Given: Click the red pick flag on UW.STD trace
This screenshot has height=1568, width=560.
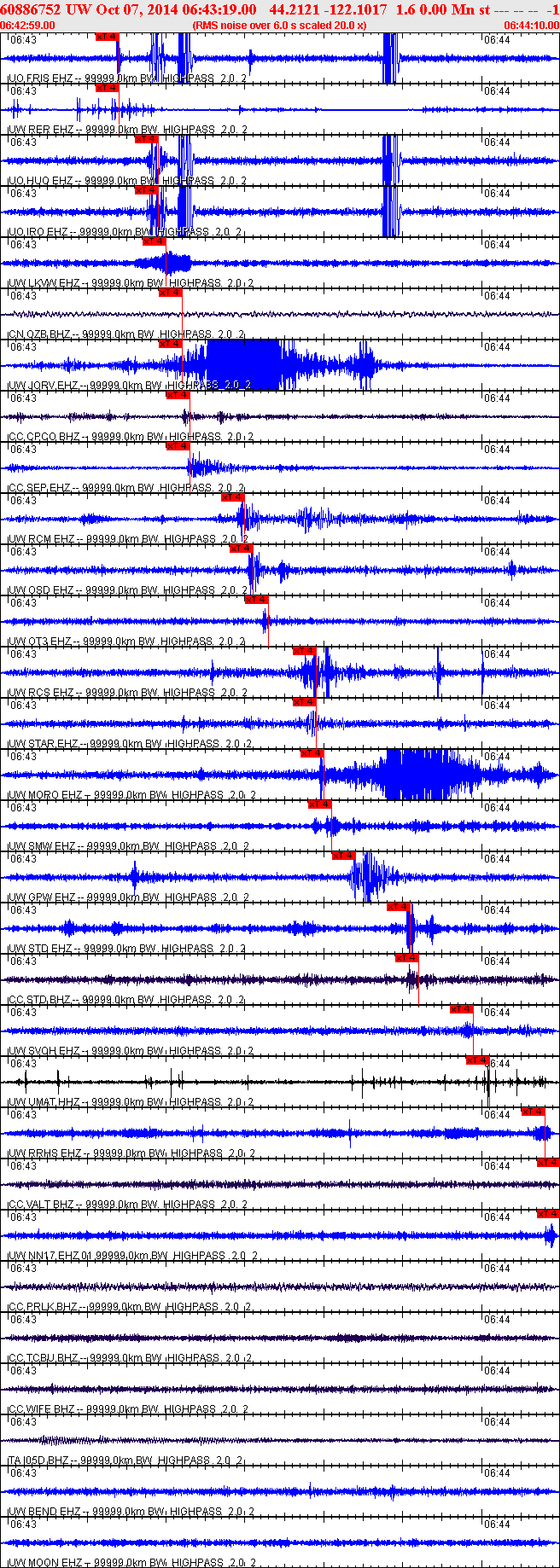Looking at the screenshot, I should tap(398, 907).
